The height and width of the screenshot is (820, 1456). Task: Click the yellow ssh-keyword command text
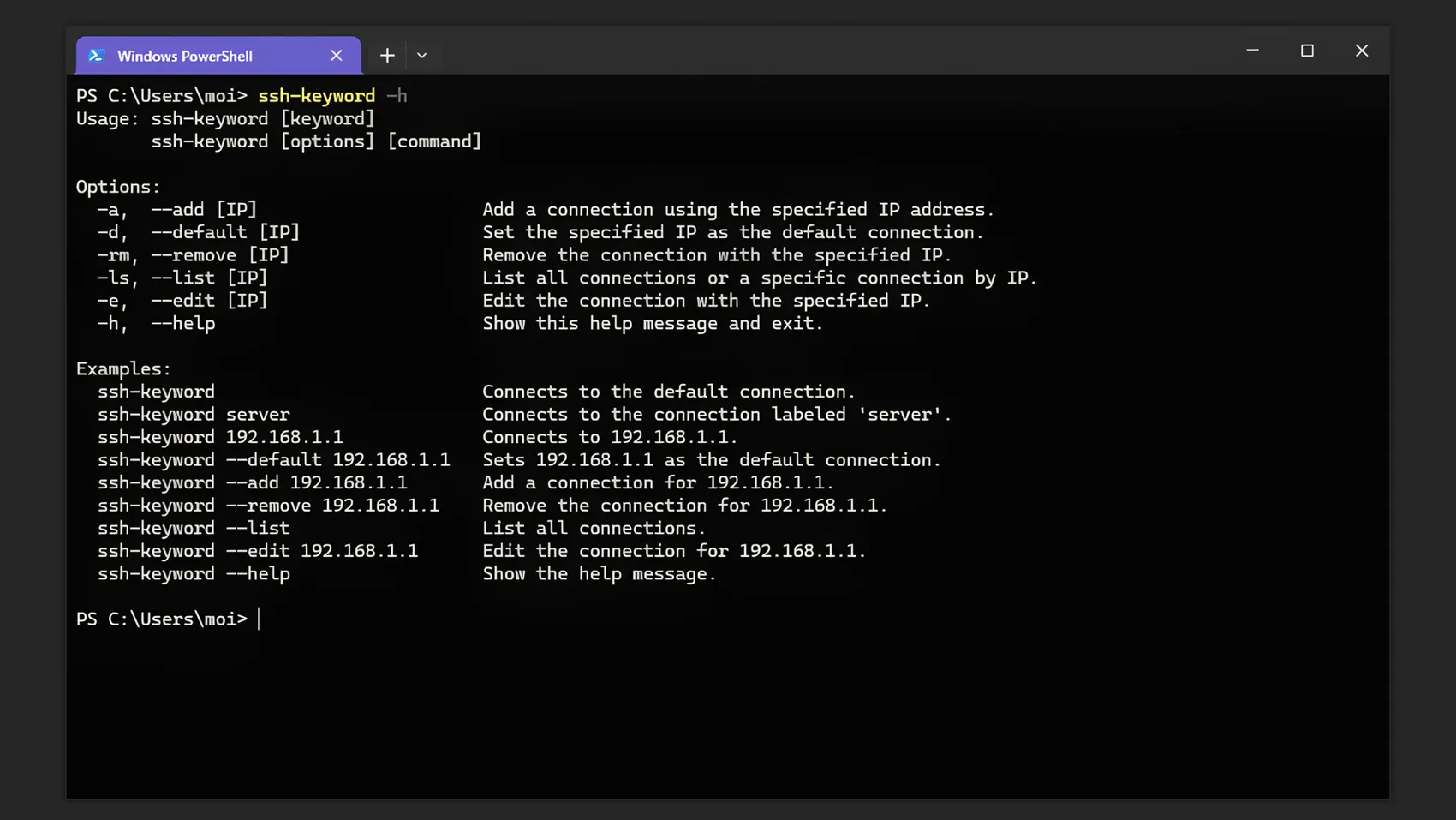pyautogui.click(x=316, y=96)
